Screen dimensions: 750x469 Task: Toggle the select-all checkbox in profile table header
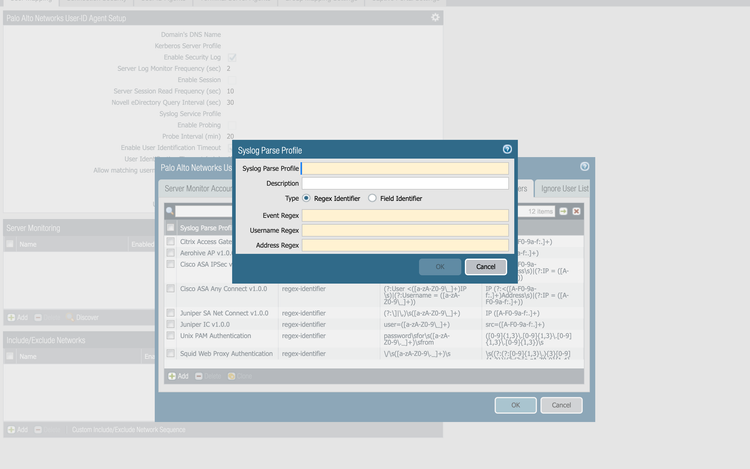point(170,228)
